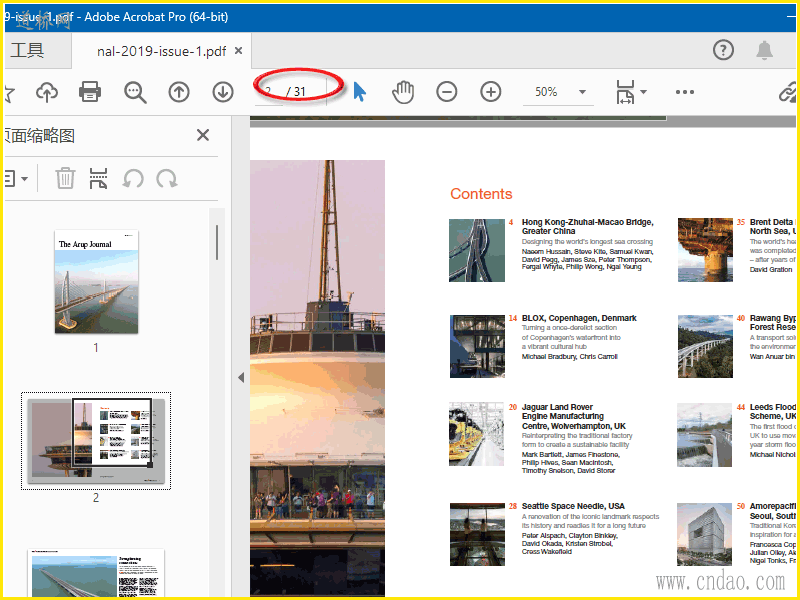Click the Seattle Space Needle, USA entry

[573, 506]
